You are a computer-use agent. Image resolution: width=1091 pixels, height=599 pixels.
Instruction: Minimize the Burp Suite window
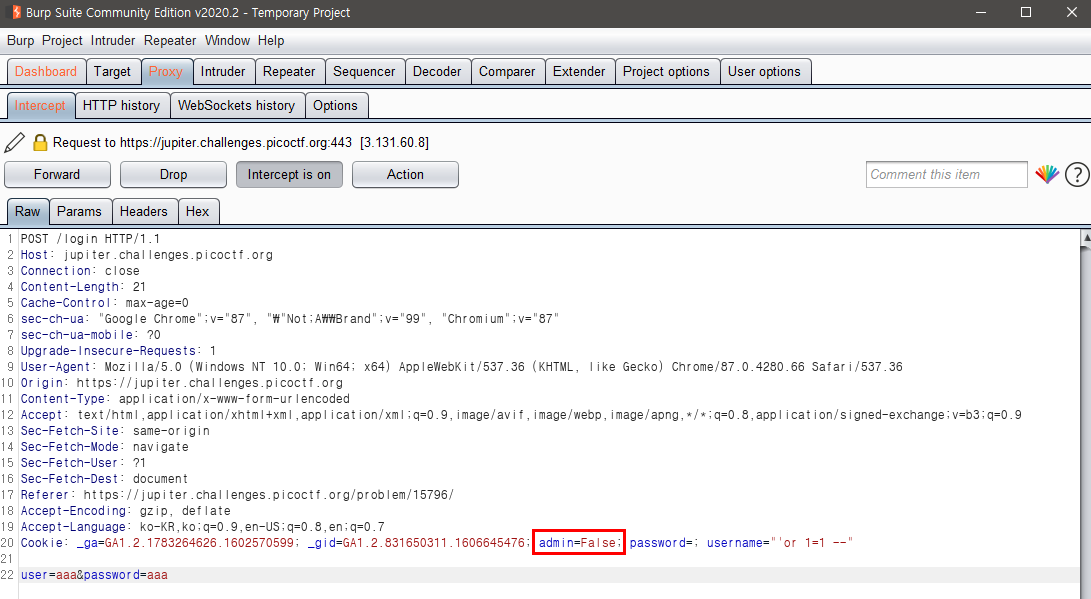(980, 13)
